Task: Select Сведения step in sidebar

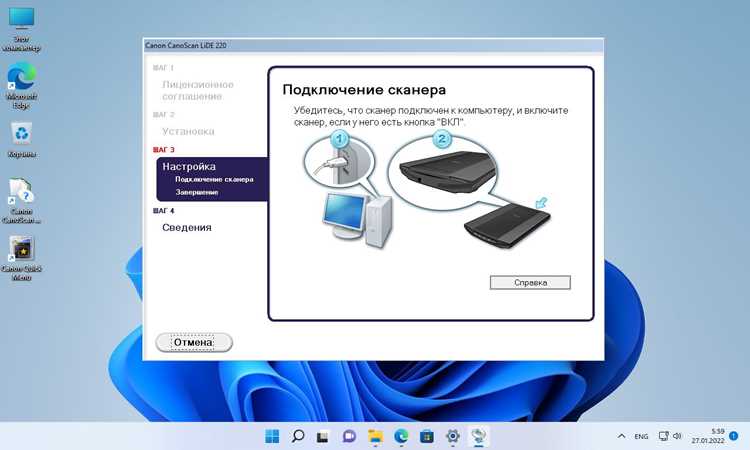Action: point(187,228)
